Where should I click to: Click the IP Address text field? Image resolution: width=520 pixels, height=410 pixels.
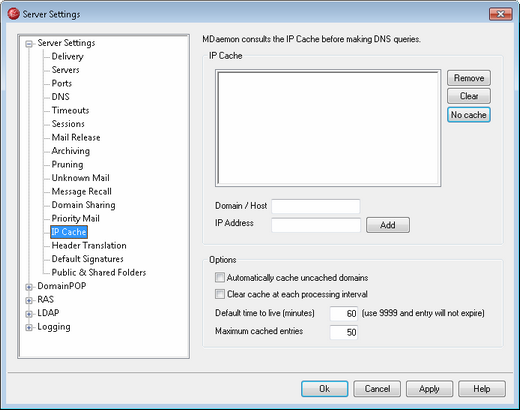pos(316,225)
